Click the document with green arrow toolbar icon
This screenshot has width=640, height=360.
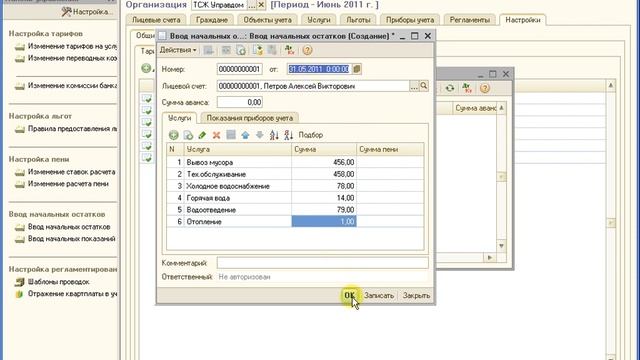(257, 50)
